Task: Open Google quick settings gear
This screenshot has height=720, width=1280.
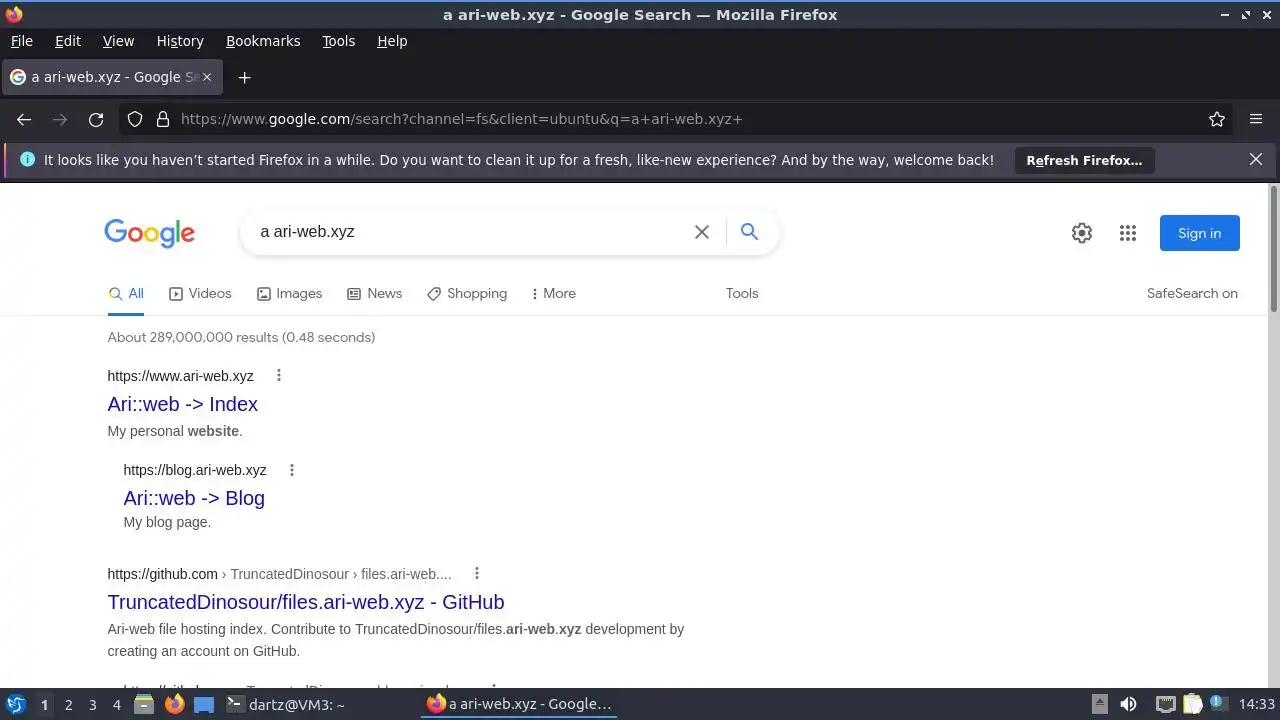Action: click(x=1082, y=233)
